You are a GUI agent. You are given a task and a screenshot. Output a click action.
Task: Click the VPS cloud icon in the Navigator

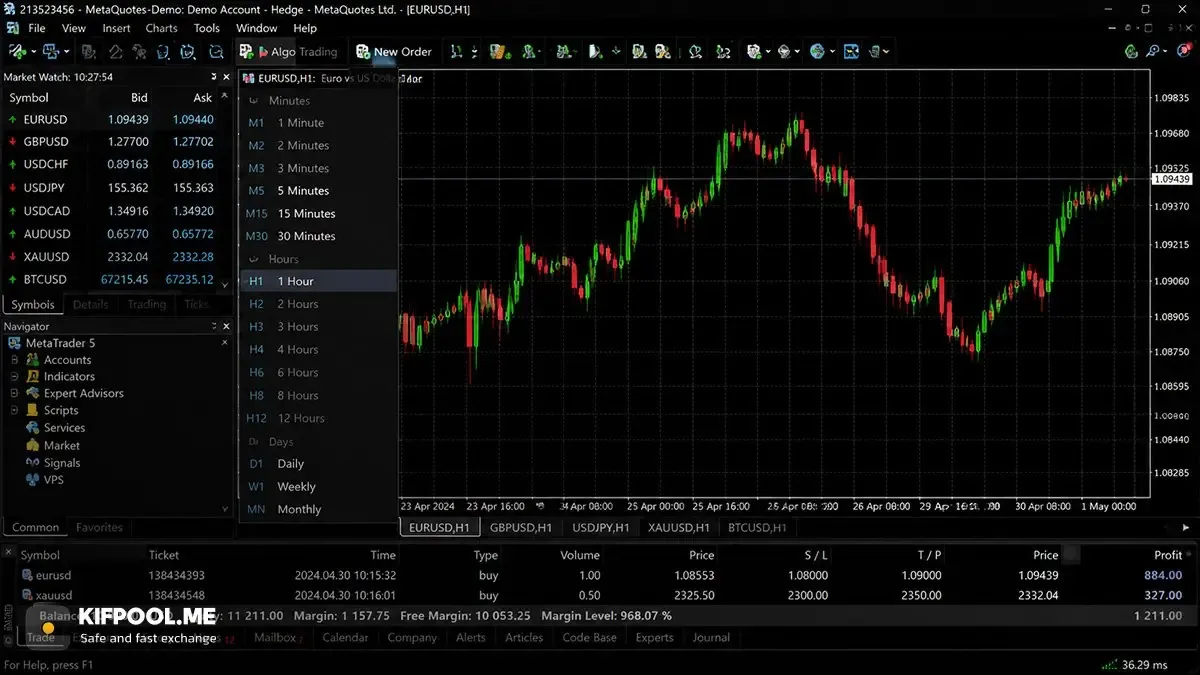(x=32, y=480)
